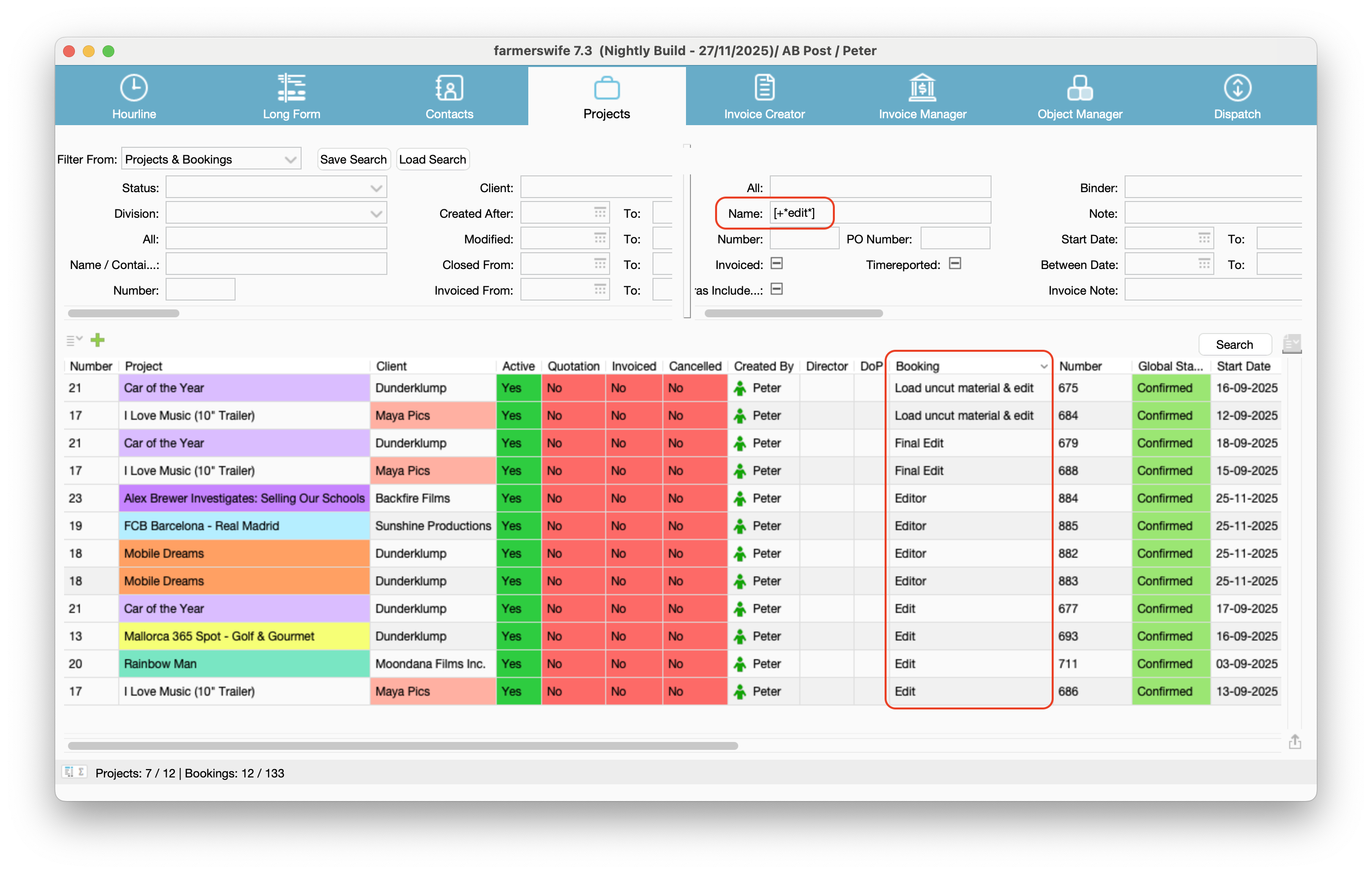Open the Filter From dropdown
Screen dimensions: 1372x874
click(211, 160)
